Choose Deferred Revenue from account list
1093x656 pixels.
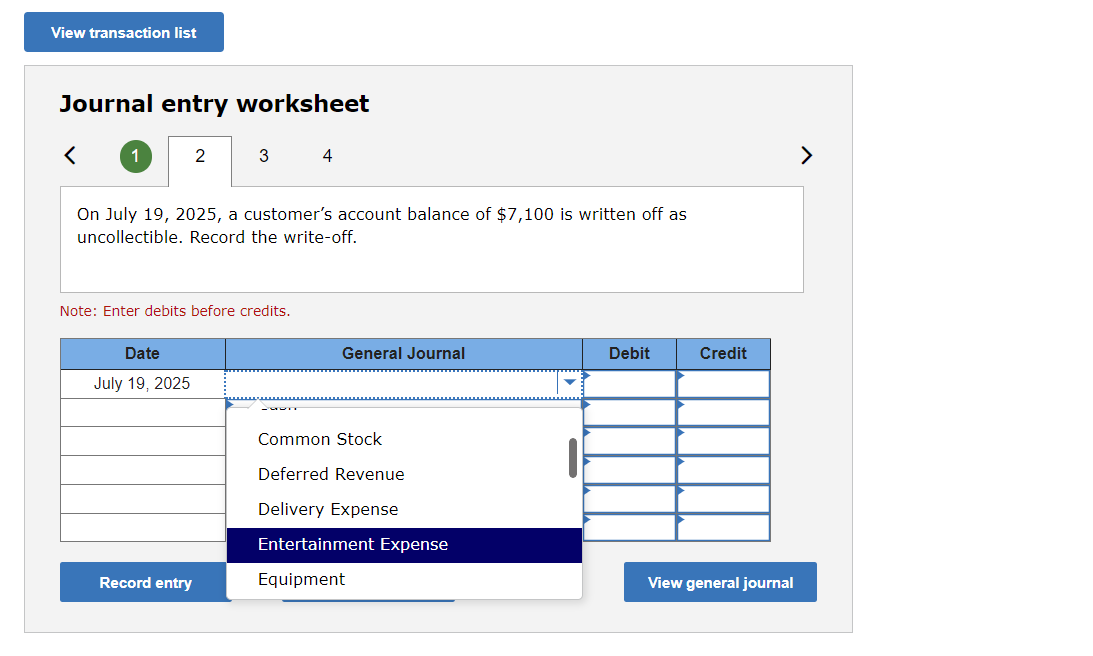pyautogui.click(x=404, y=474)
